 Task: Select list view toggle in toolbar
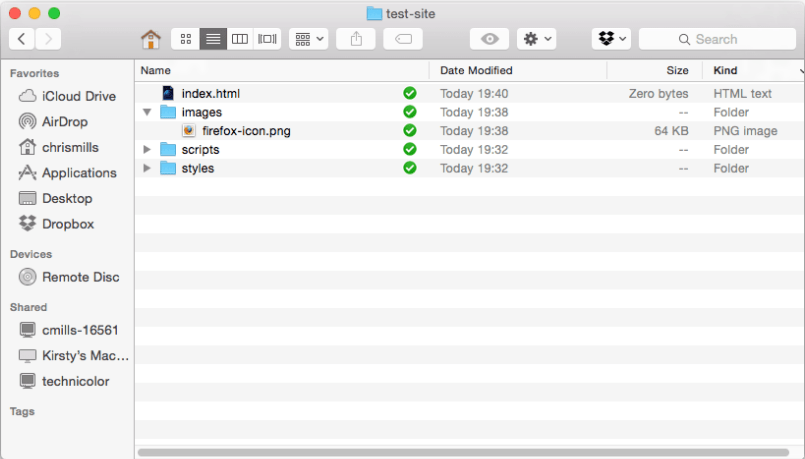[x=213, y=39]
